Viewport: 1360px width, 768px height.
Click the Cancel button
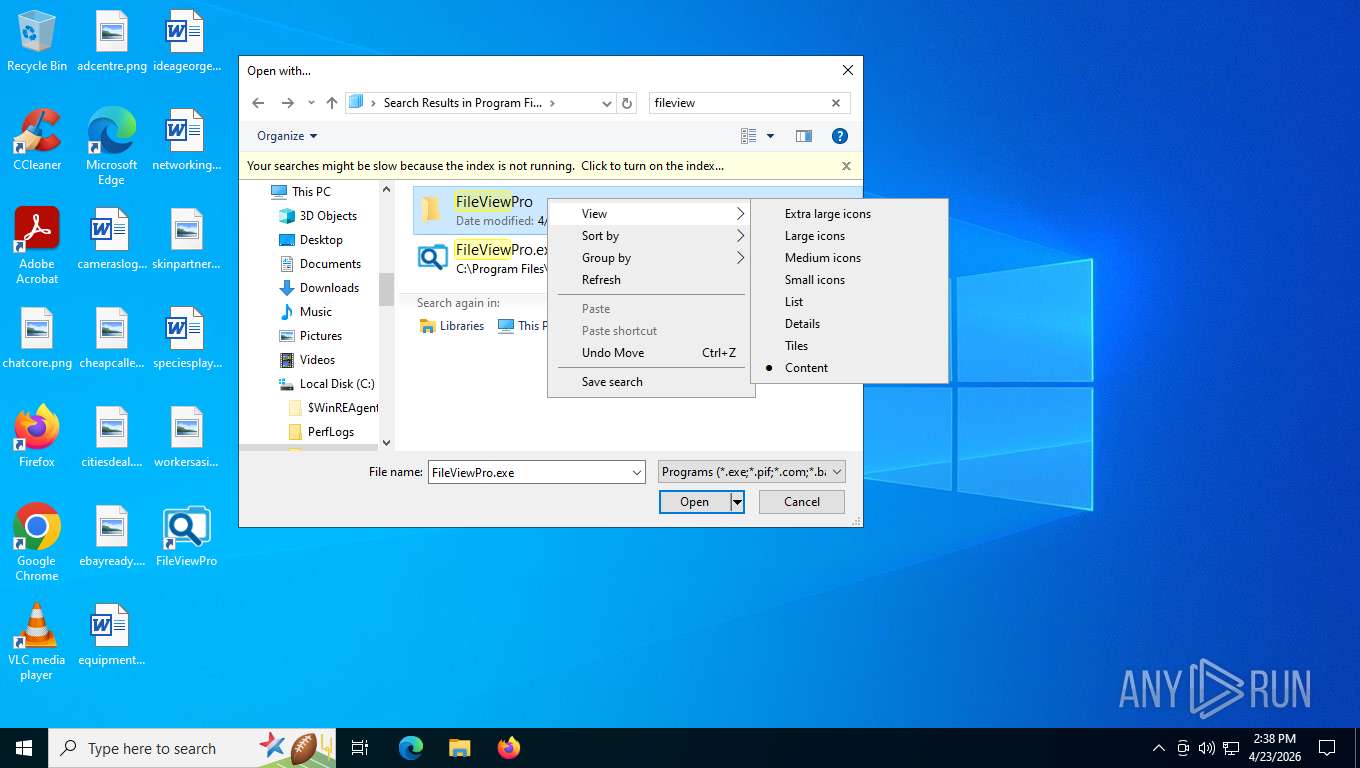(802, 502)
